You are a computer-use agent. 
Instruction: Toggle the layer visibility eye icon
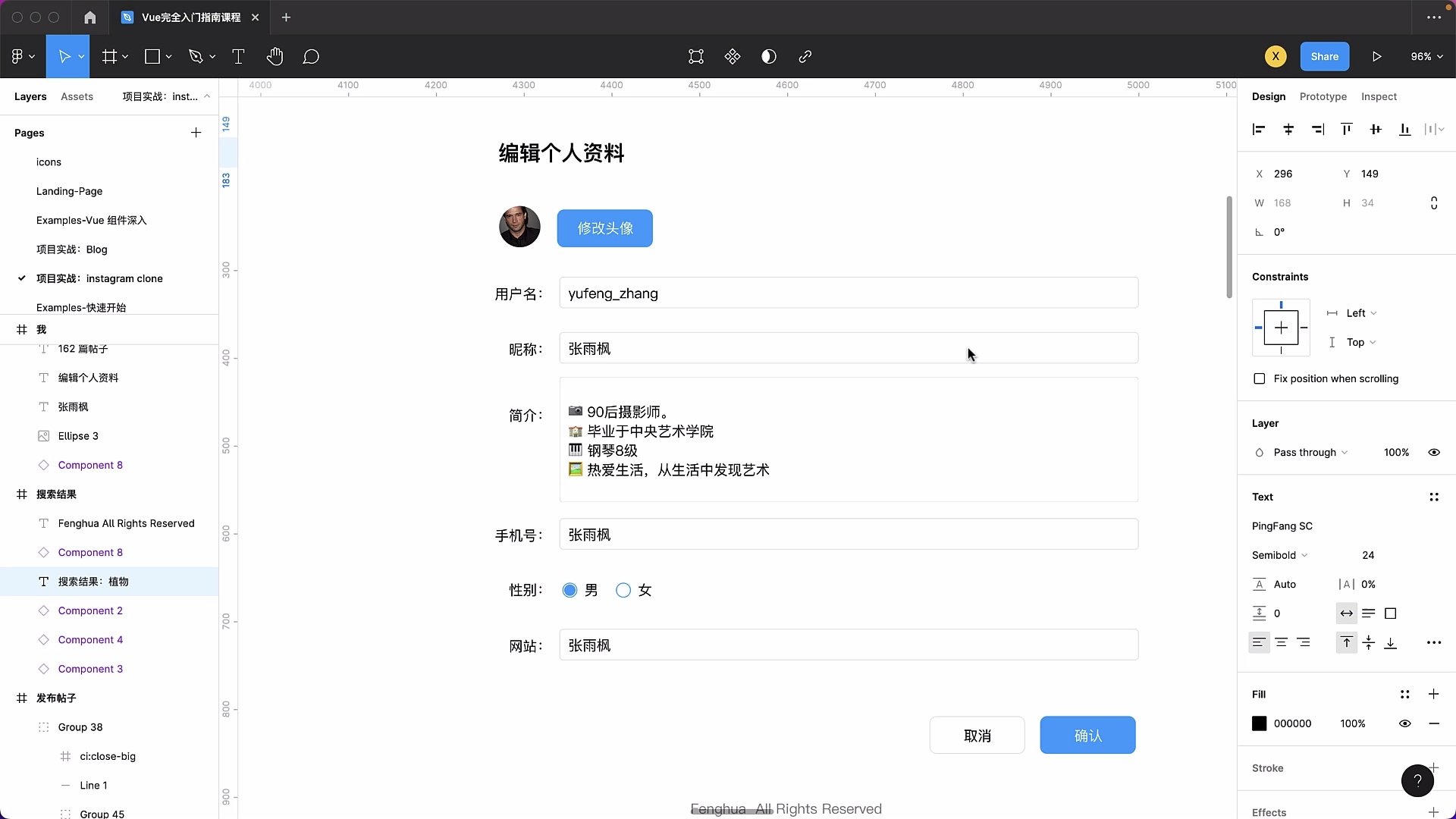click(1434, 452)
